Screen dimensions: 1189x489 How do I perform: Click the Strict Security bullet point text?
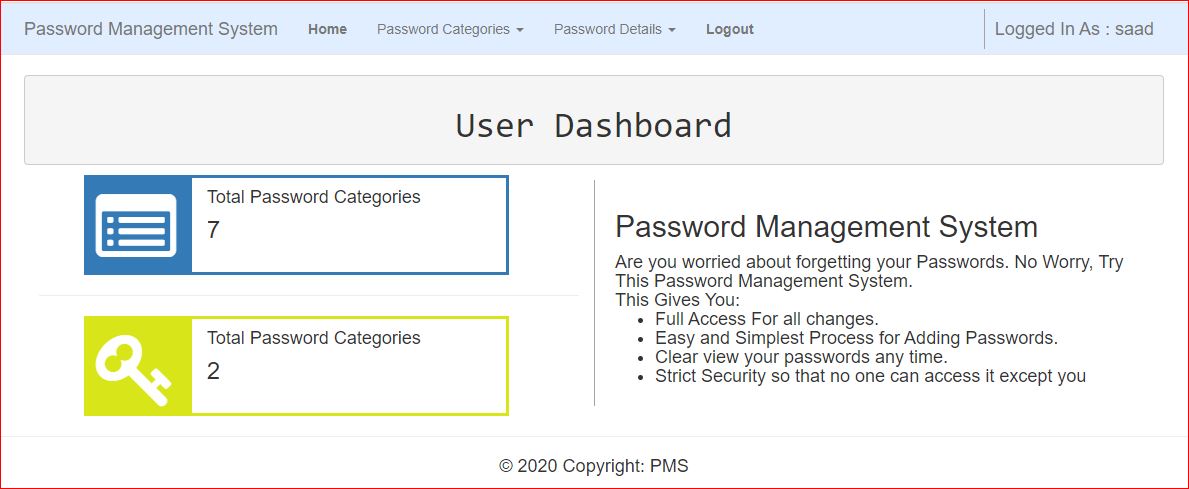(871, 376)
